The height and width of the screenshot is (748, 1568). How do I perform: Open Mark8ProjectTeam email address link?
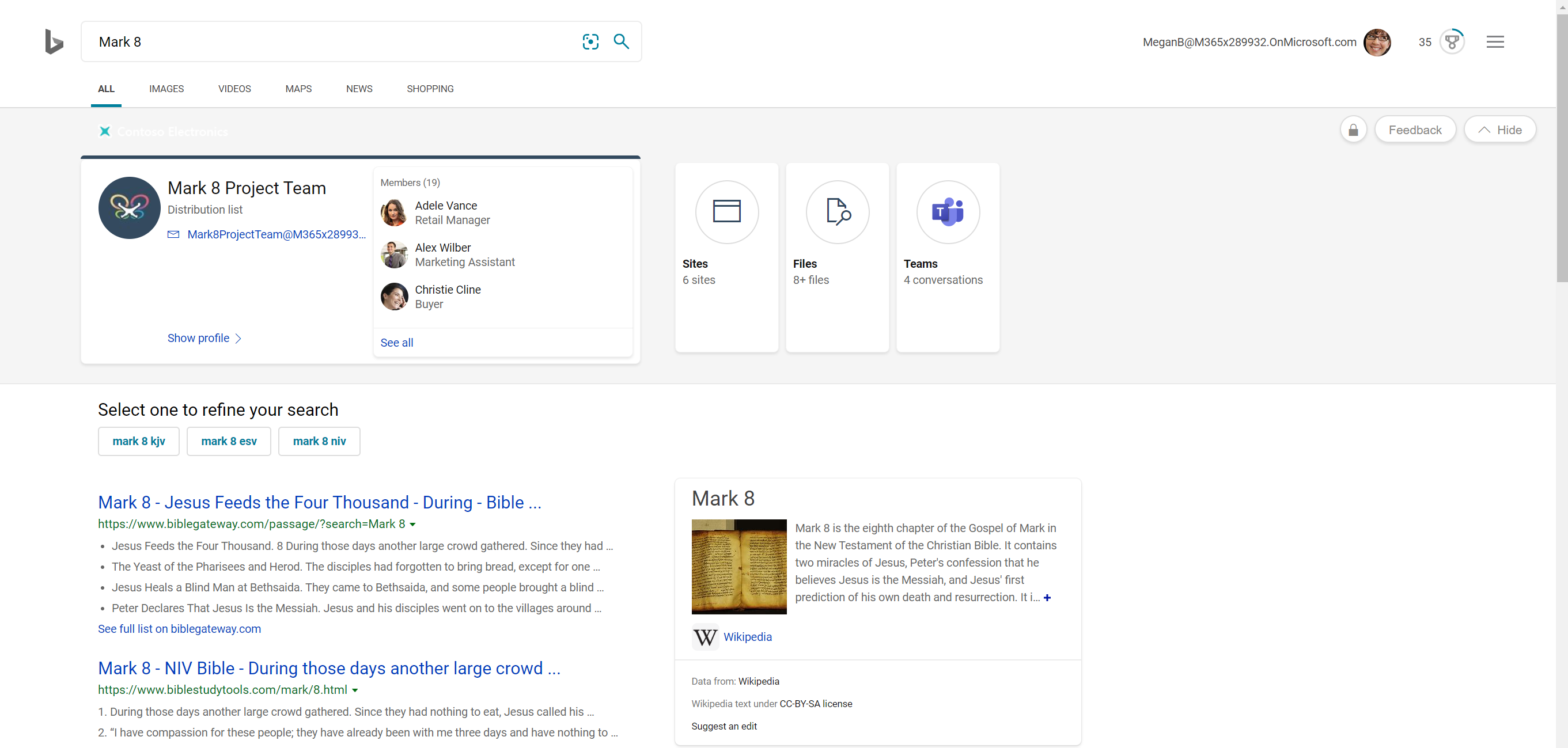click(x=277, y=234)
